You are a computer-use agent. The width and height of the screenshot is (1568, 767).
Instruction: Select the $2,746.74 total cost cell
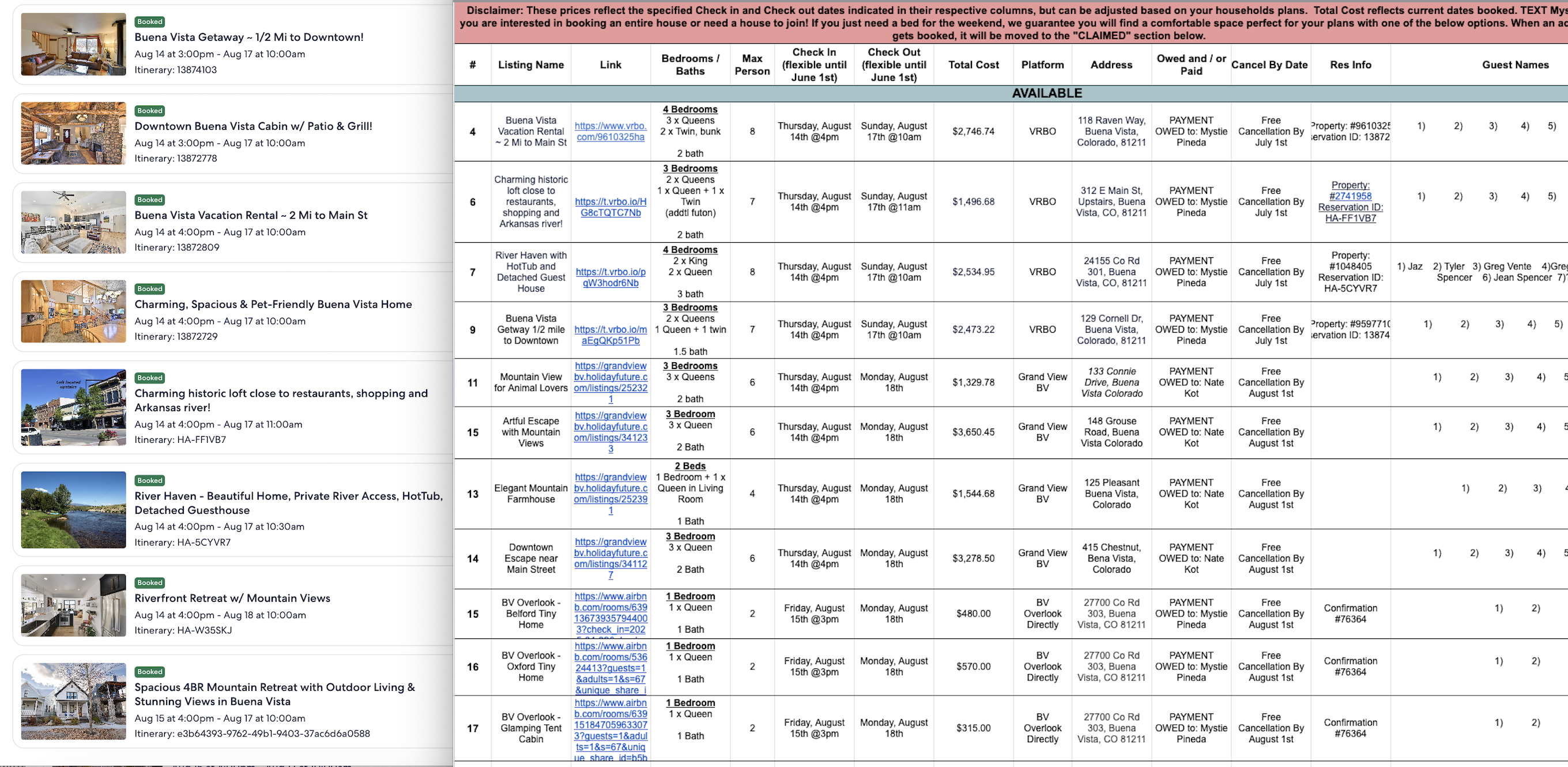pos(973,131)
